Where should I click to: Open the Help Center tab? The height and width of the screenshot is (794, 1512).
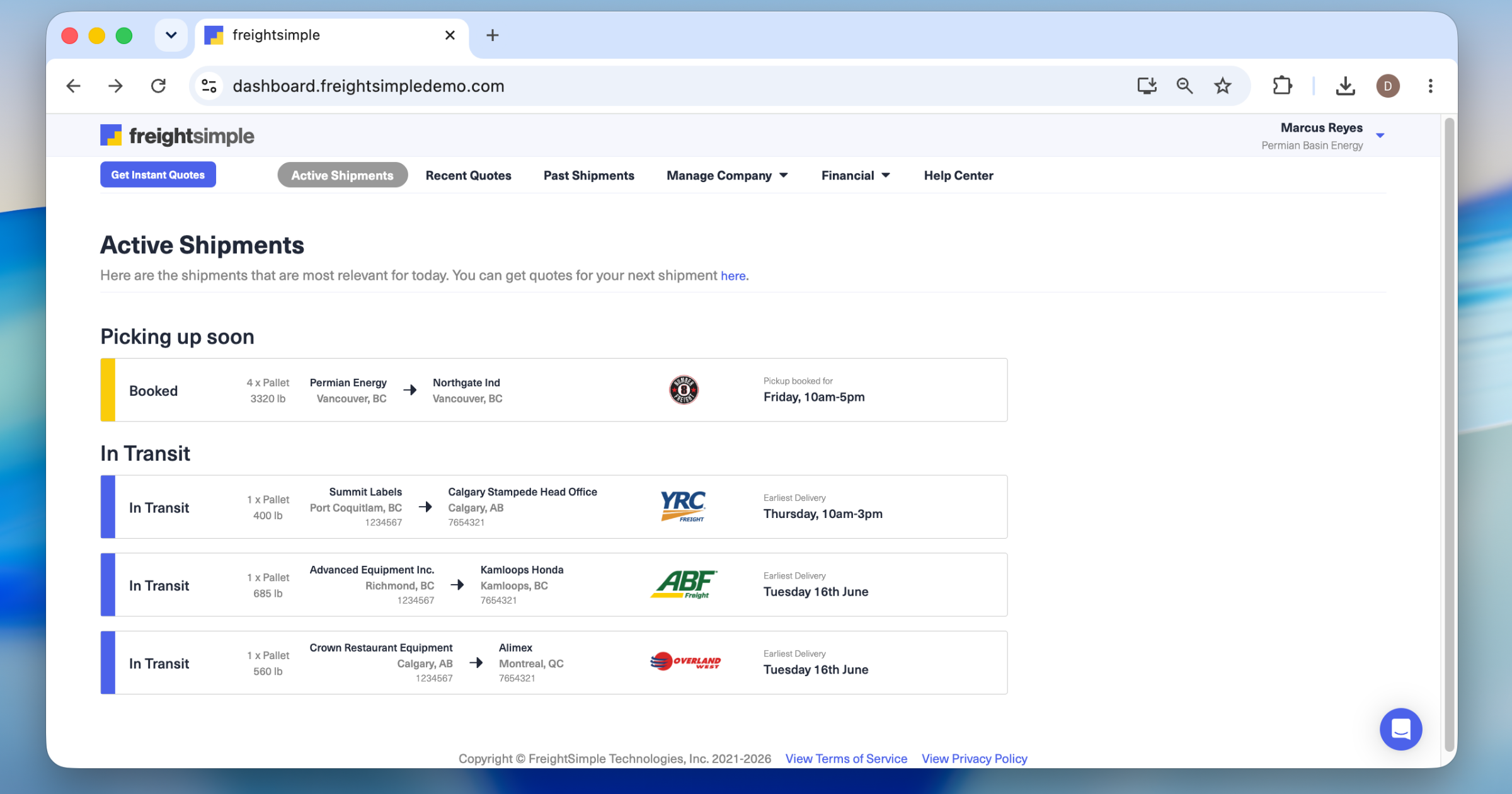958,175
